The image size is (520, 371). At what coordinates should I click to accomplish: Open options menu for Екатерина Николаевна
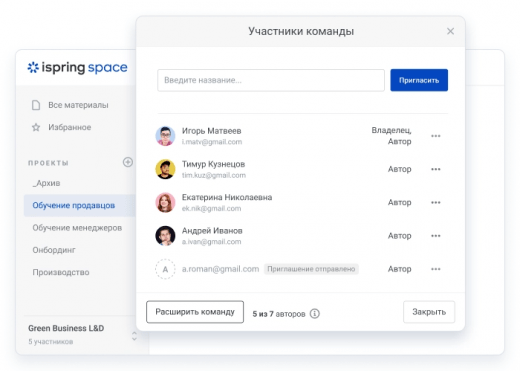[x=436, y=203]
